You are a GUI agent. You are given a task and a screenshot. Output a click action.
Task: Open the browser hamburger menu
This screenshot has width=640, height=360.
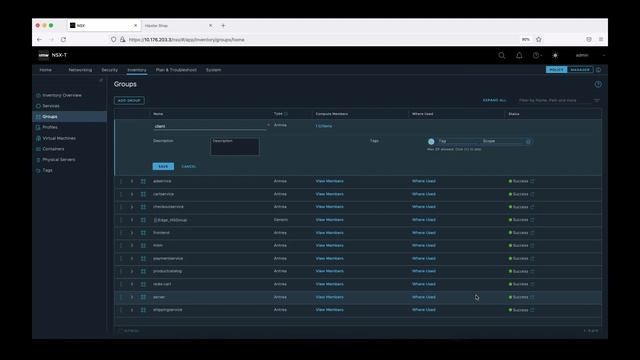point(601,40)
